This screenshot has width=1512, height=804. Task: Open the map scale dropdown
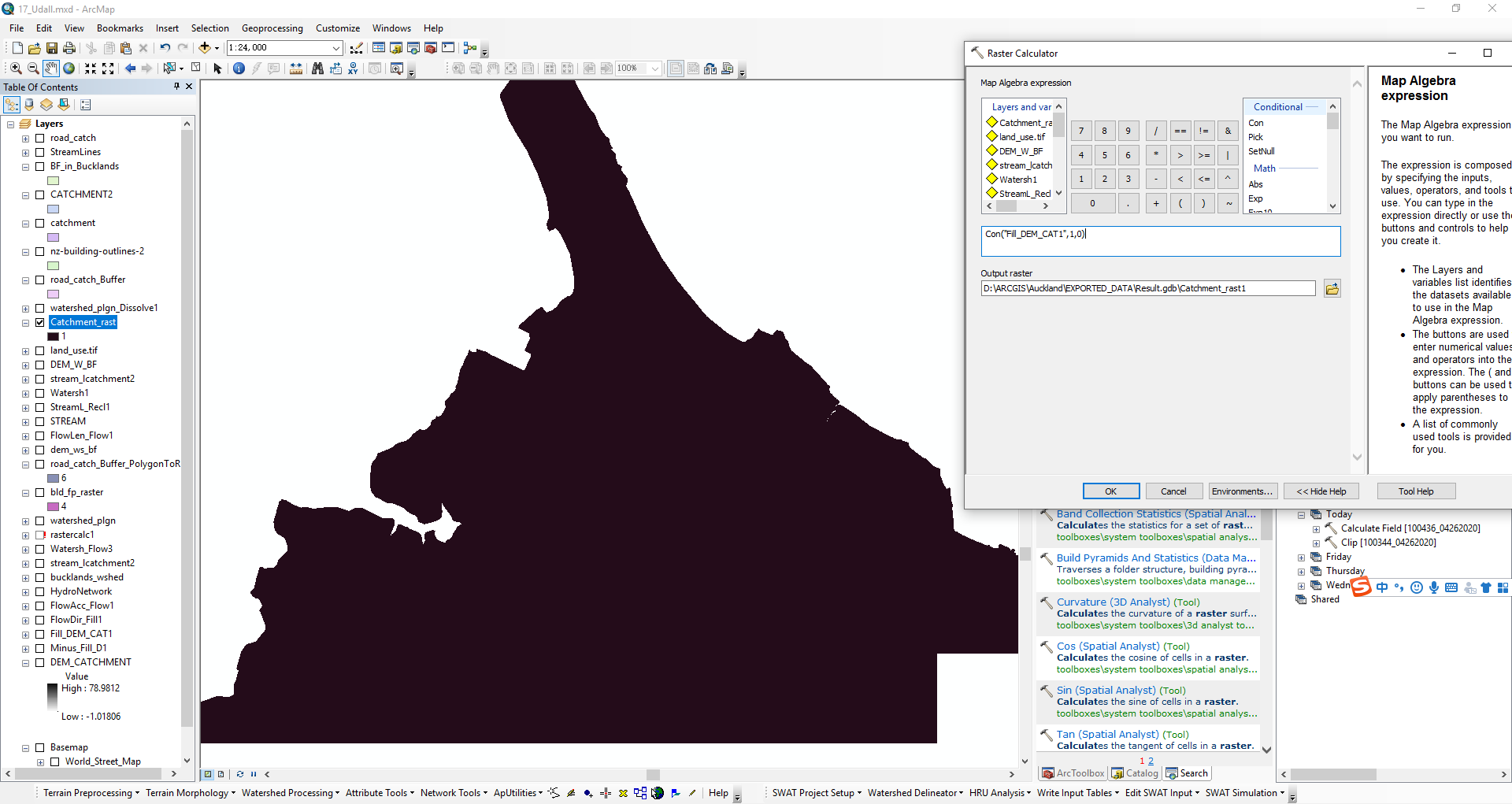(335, 48)
